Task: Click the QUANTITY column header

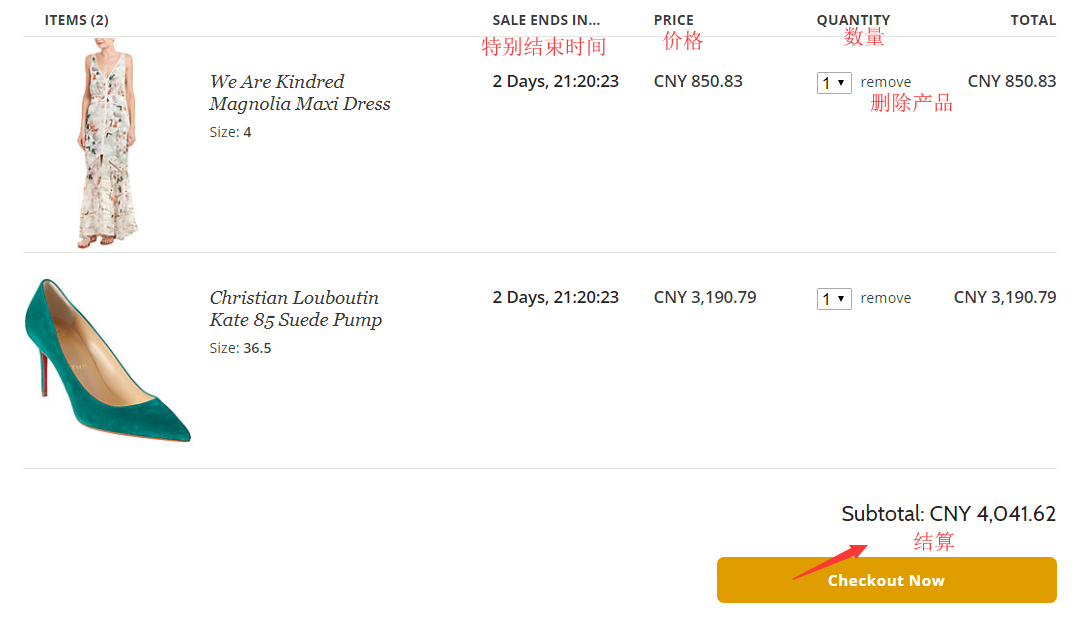Action: 852,20
